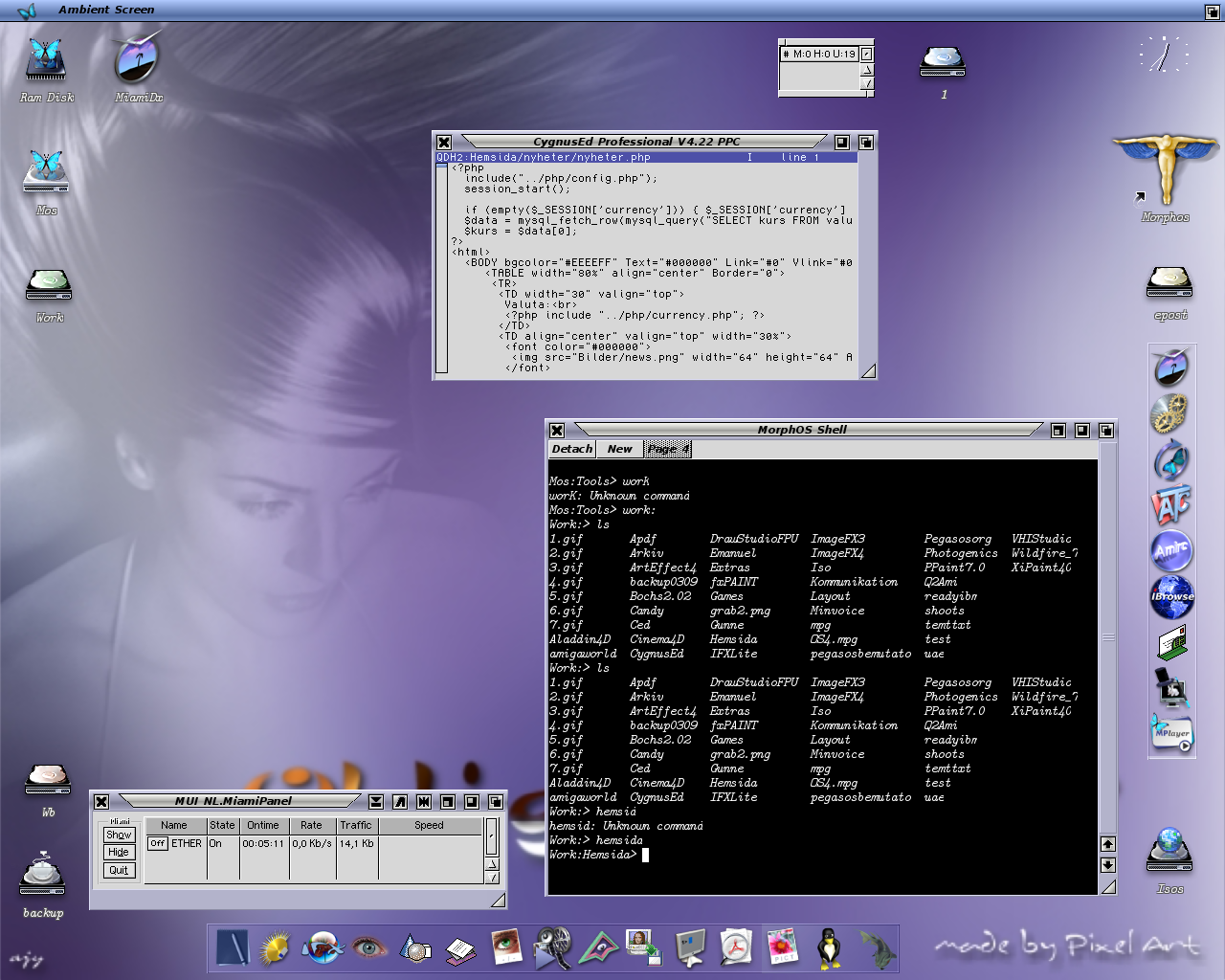Click the clock icon on the desktop
This screenshot has height=980, width=1225.
pyautogui.click(x=1164, y=55)
